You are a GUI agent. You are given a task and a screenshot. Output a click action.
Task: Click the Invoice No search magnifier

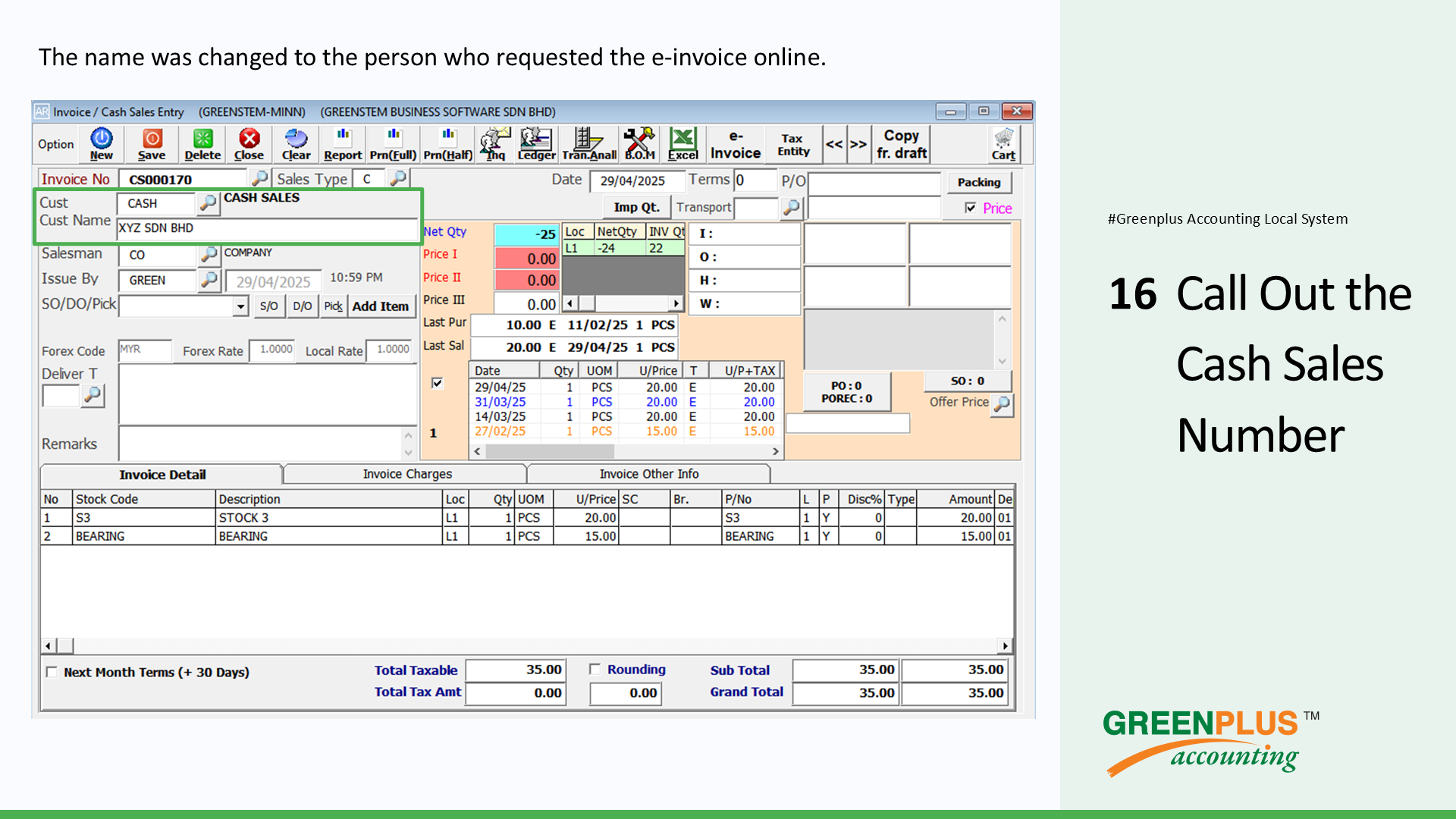[259, 178]
